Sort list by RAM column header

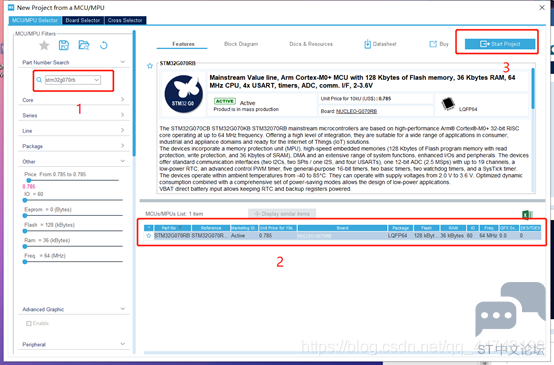pyautogui.click(x=453, y=228)
